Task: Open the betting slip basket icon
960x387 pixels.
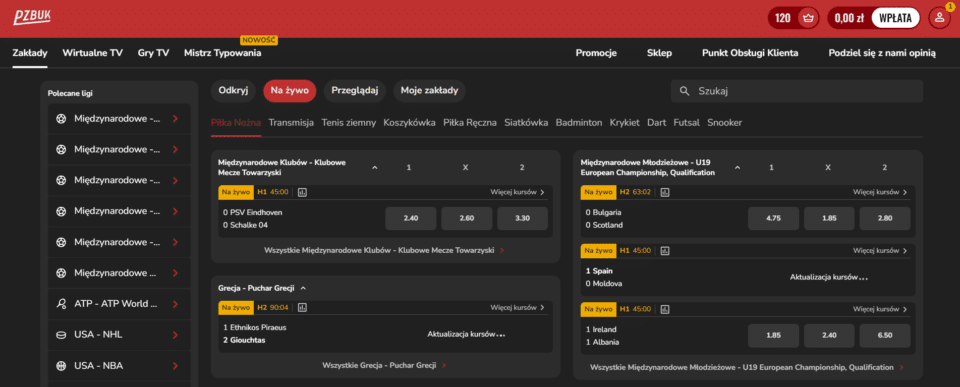Action: pos(809,18)
